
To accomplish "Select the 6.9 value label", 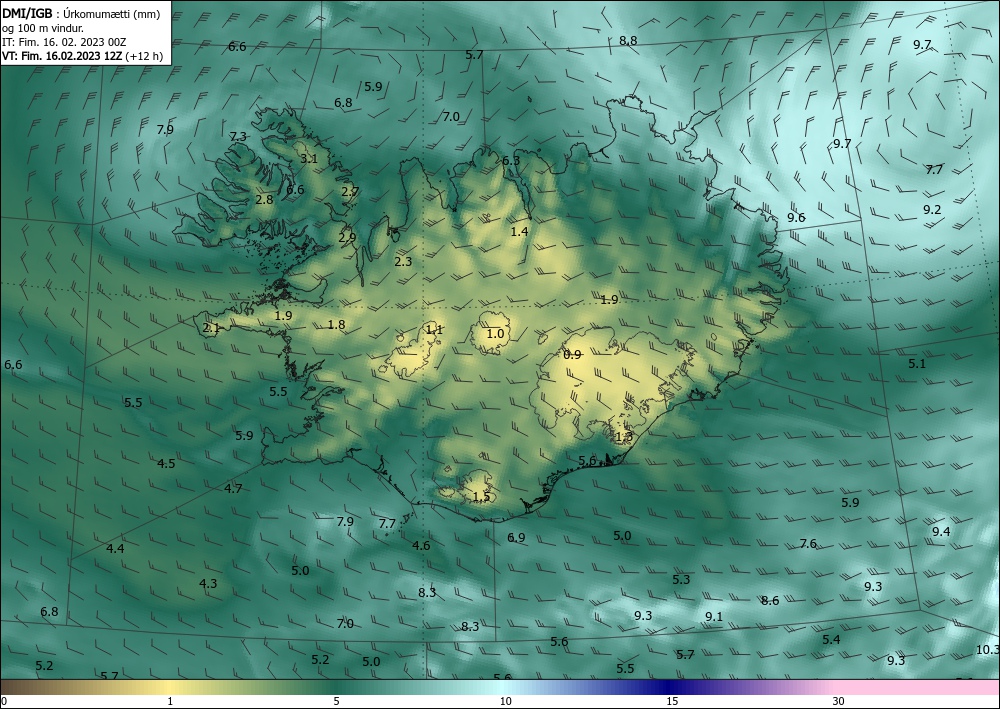I will 517,538.
